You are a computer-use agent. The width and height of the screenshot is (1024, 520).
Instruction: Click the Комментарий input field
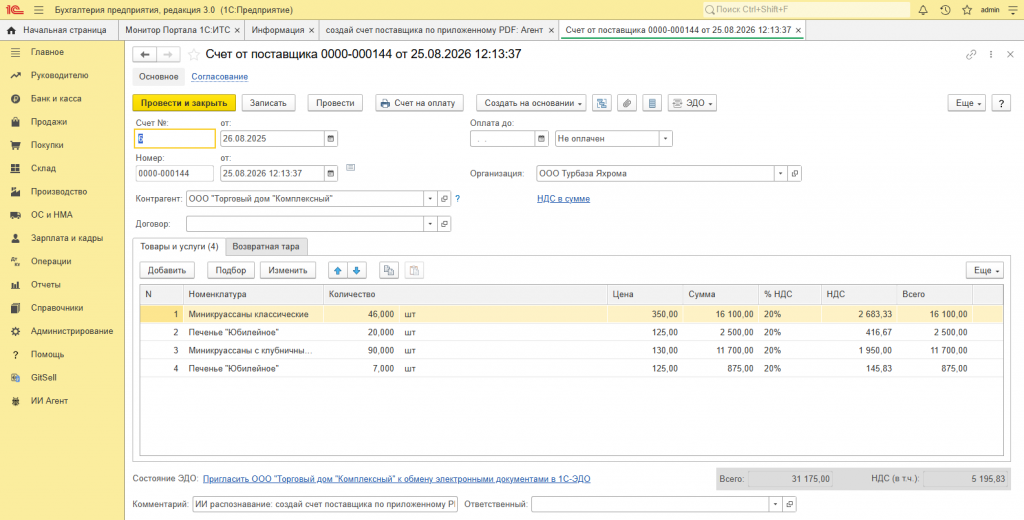(x=325, y=504)
